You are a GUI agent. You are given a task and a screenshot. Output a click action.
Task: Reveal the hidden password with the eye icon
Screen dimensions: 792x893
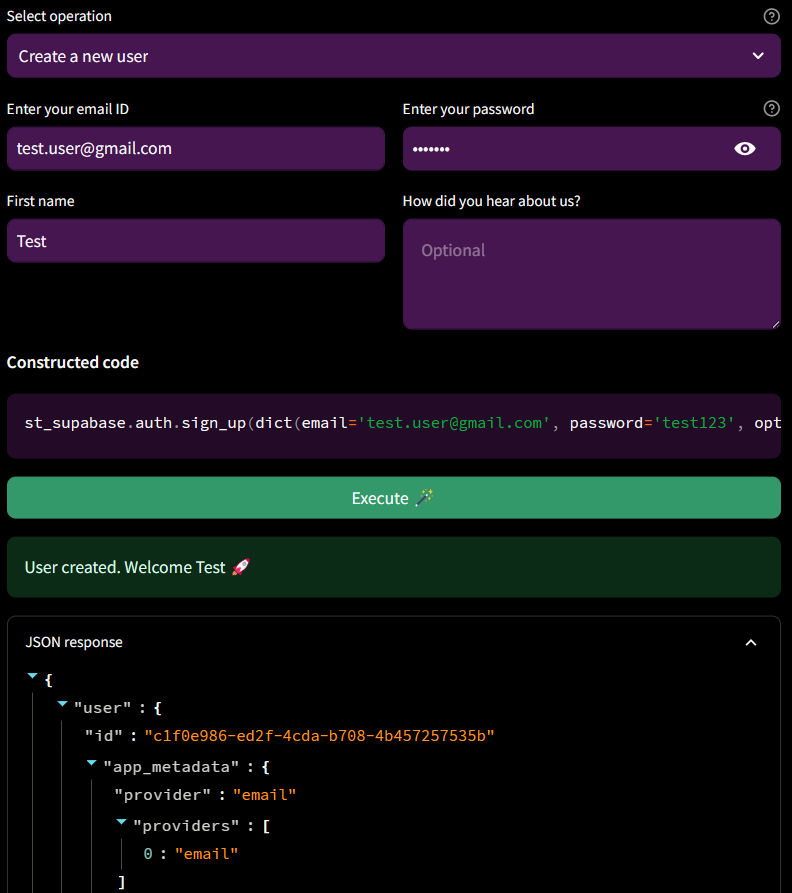click(744, 148)
